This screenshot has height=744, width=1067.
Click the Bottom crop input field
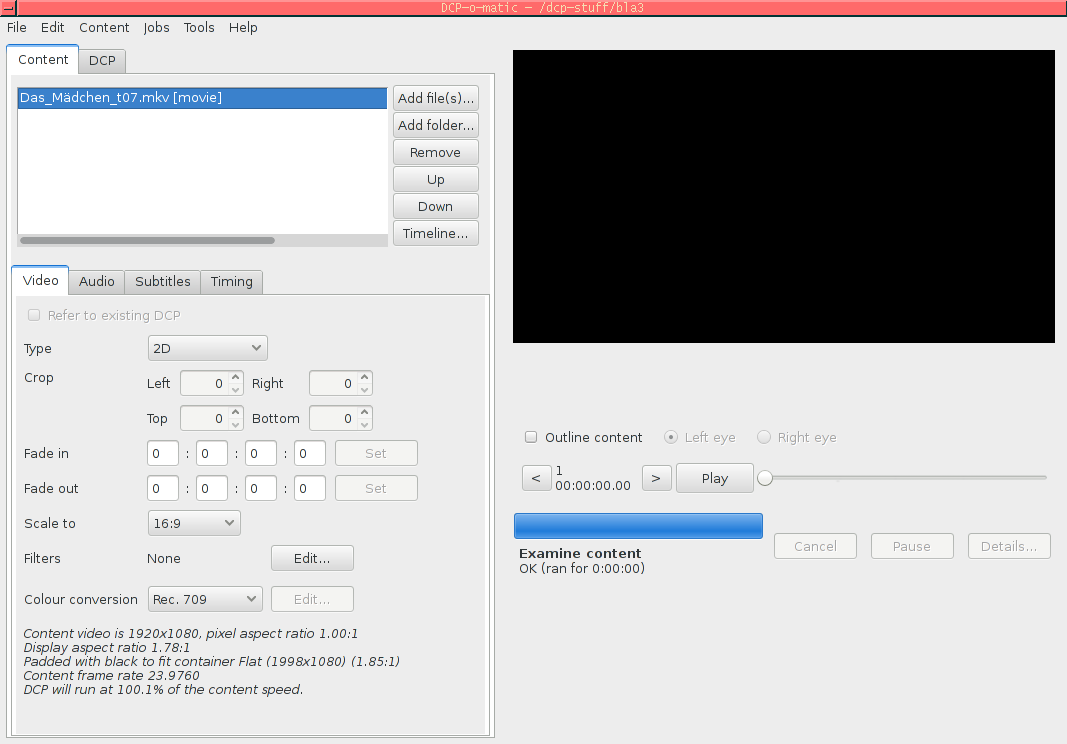pos(334,418)
